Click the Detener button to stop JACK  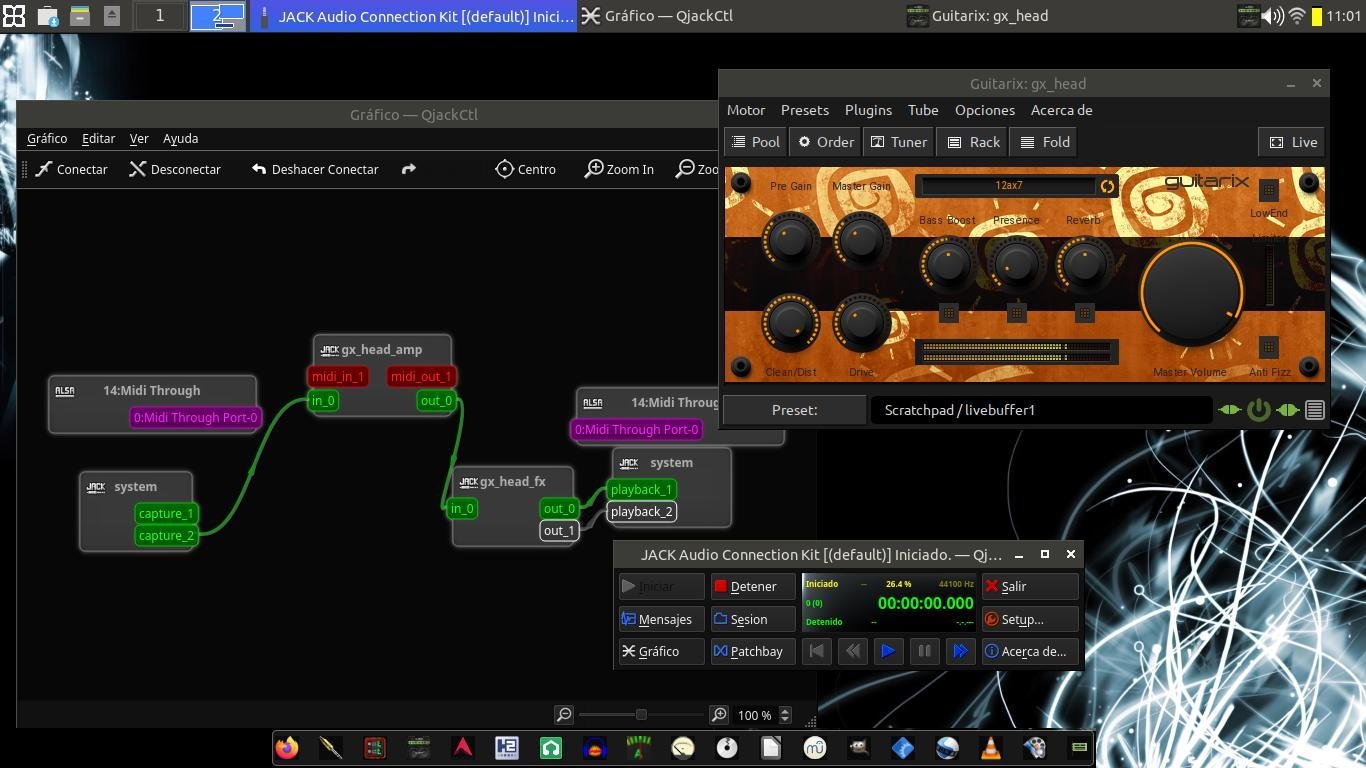pyautogui.click(x=753, y=586)
